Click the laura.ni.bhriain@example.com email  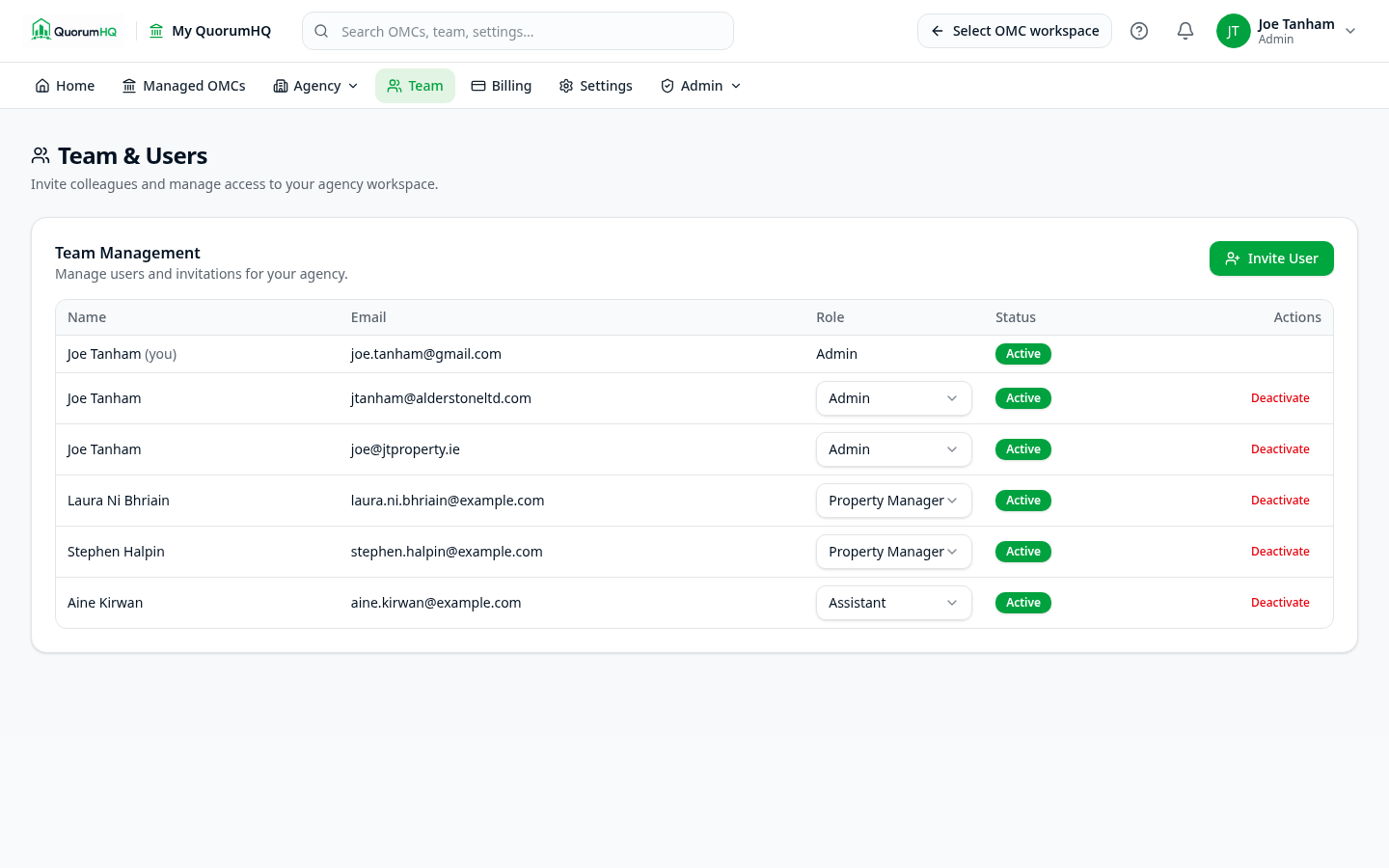coord(448,501)
